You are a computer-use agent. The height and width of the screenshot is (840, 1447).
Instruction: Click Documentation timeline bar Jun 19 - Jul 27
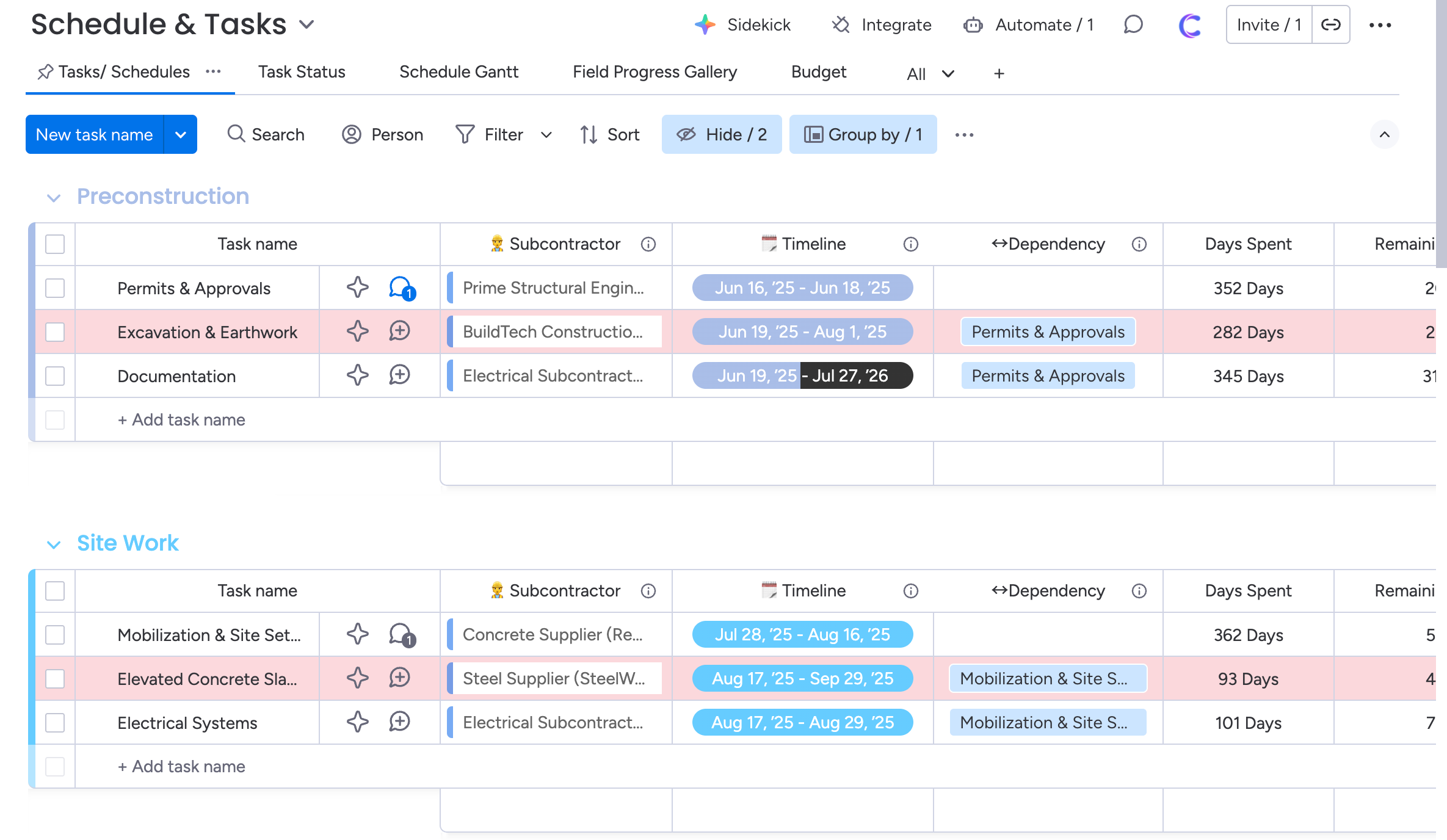[802, 375]
